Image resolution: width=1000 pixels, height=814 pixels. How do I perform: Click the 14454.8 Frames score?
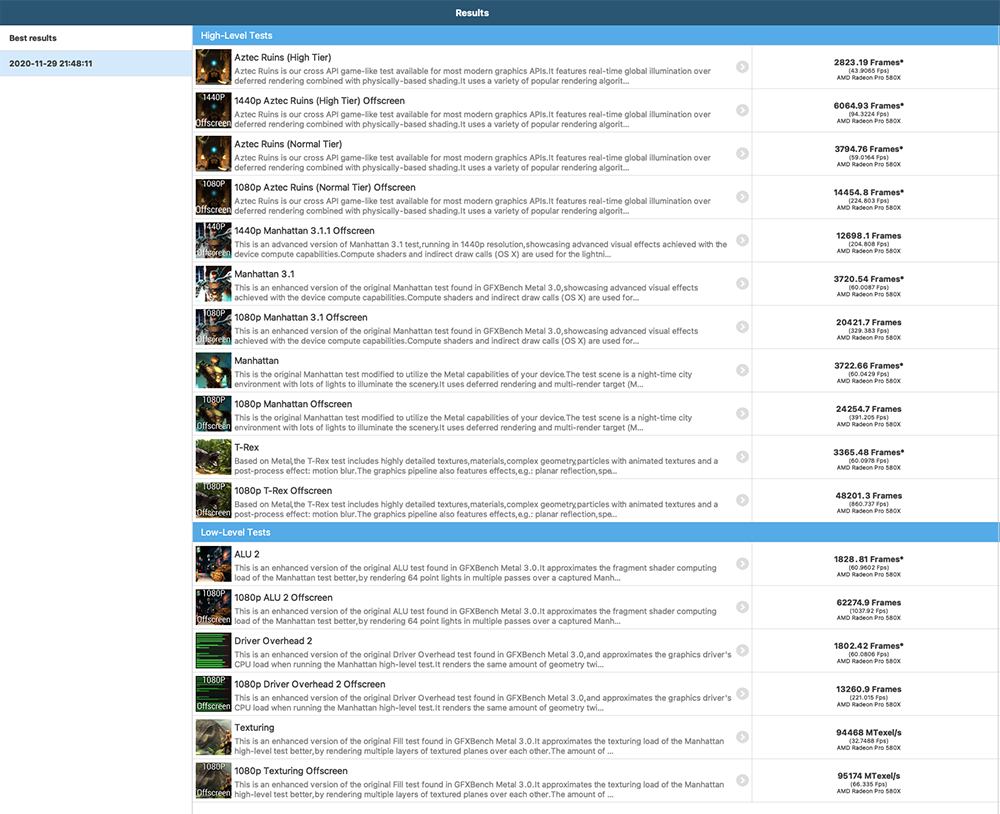coord(869,193)
